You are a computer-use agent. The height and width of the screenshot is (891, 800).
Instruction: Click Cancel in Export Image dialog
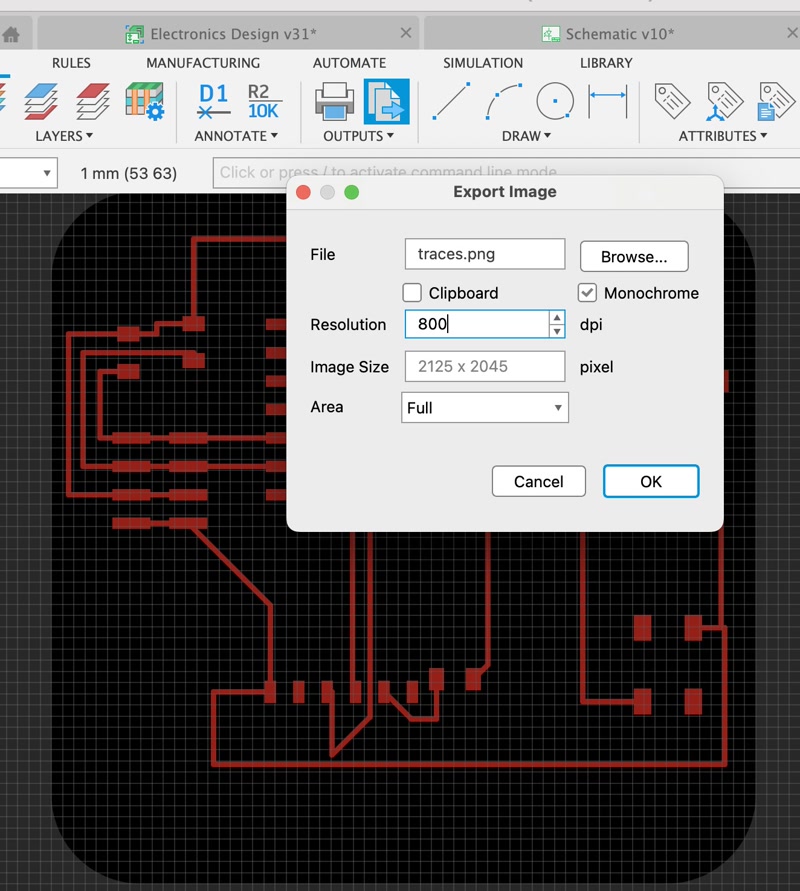[x=539, y=481]
